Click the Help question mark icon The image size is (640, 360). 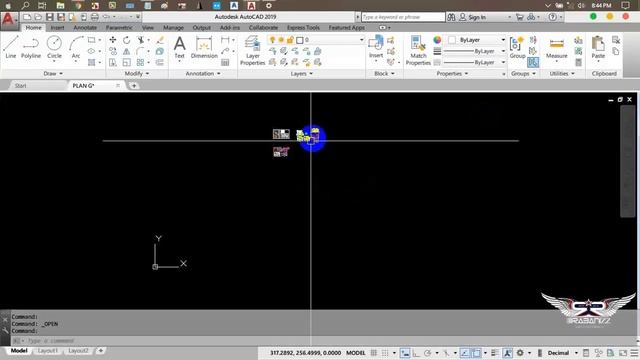(552, 17)
